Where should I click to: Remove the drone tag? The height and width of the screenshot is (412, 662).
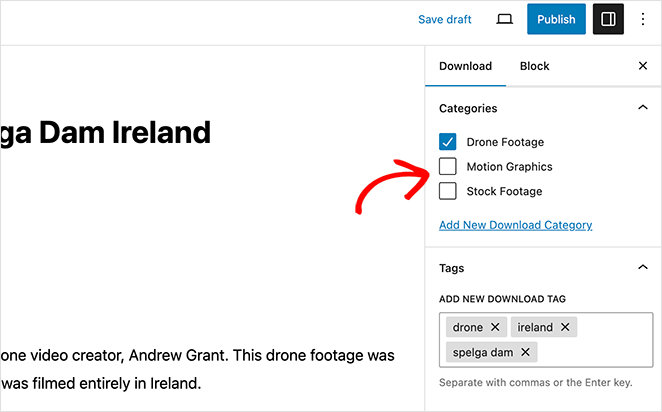pos(495,327)
